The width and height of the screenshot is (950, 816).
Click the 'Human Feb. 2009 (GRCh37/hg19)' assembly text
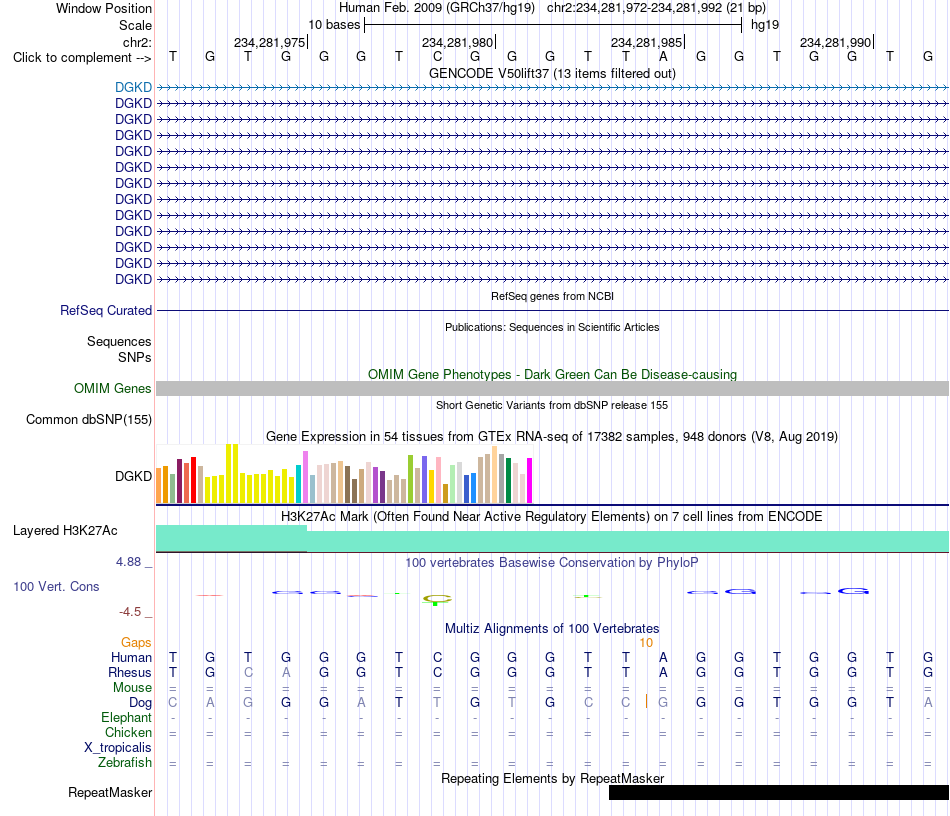(x=437, y=8)
